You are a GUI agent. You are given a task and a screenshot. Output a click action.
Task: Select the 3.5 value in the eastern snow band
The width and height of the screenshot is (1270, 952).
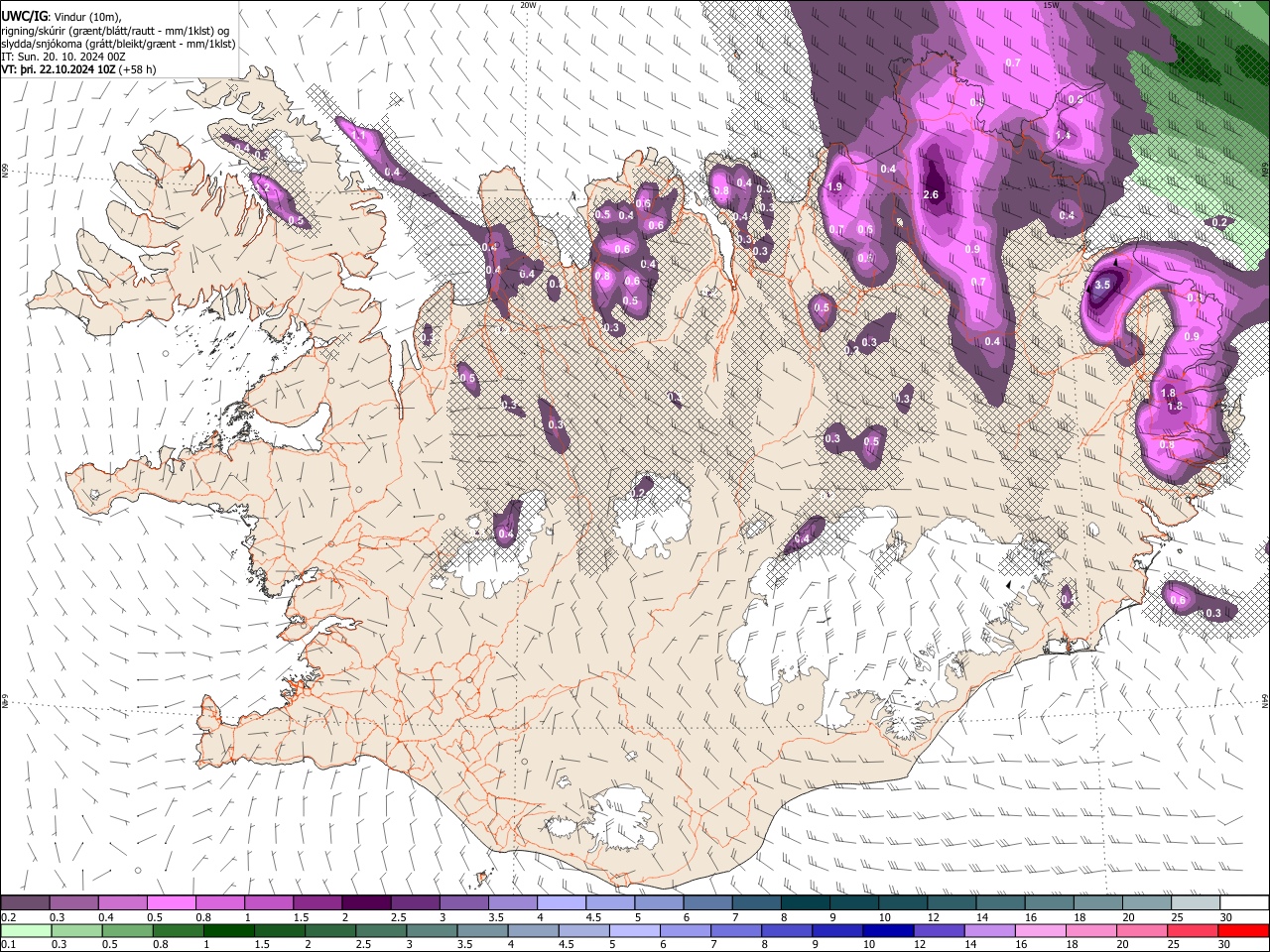[x=1102, y=285]
